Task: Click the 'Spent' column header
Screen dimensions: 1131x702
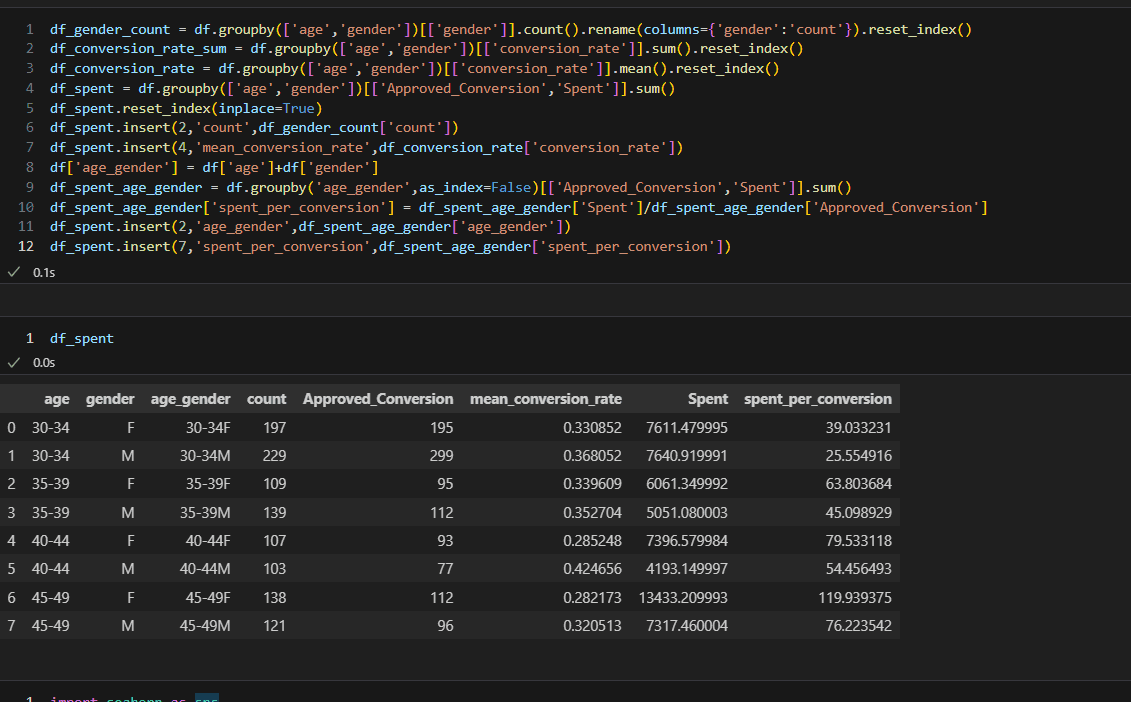Action: coord(708,399)
